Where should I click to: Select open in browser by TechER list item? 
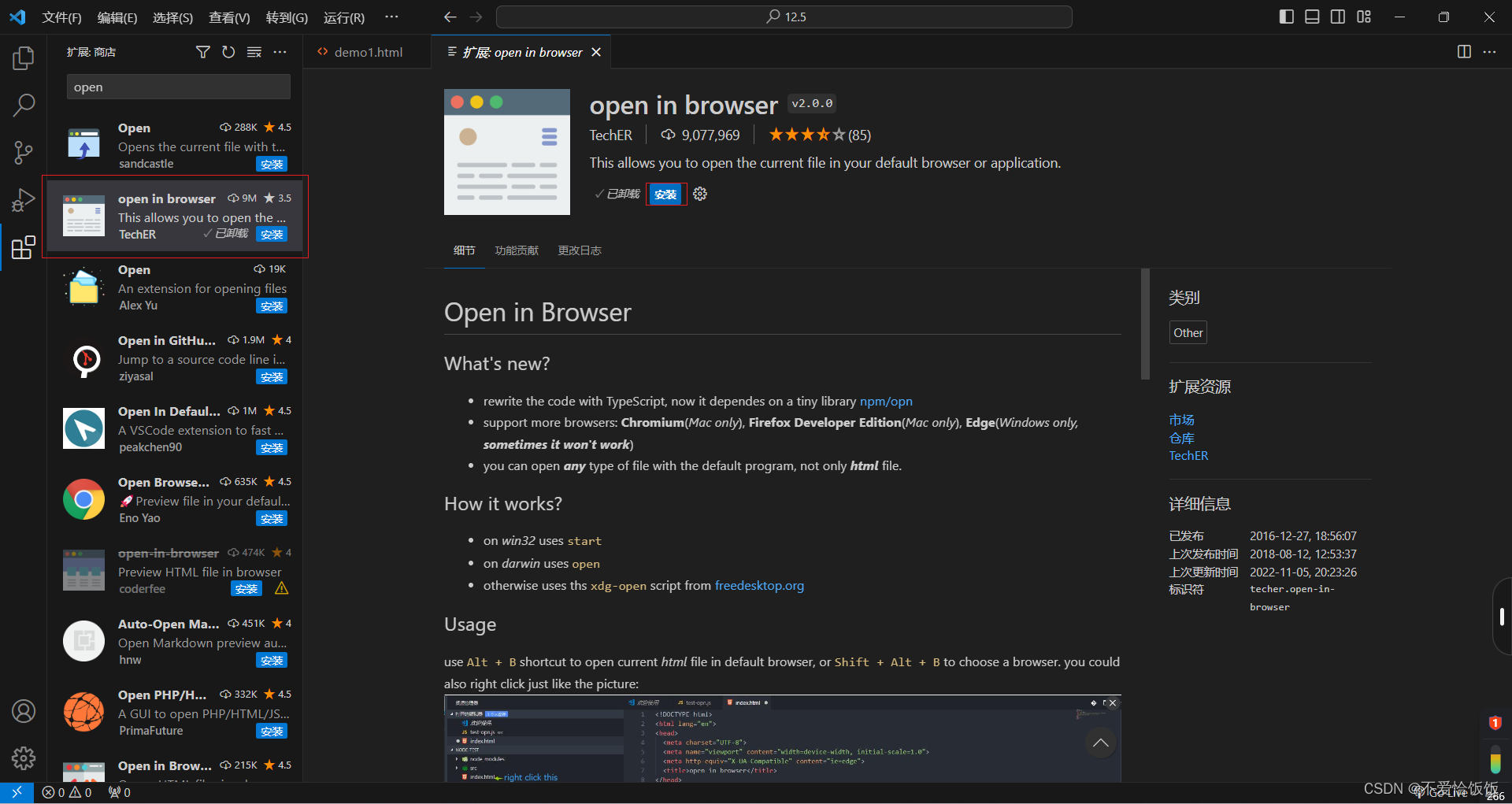[175, 217]
